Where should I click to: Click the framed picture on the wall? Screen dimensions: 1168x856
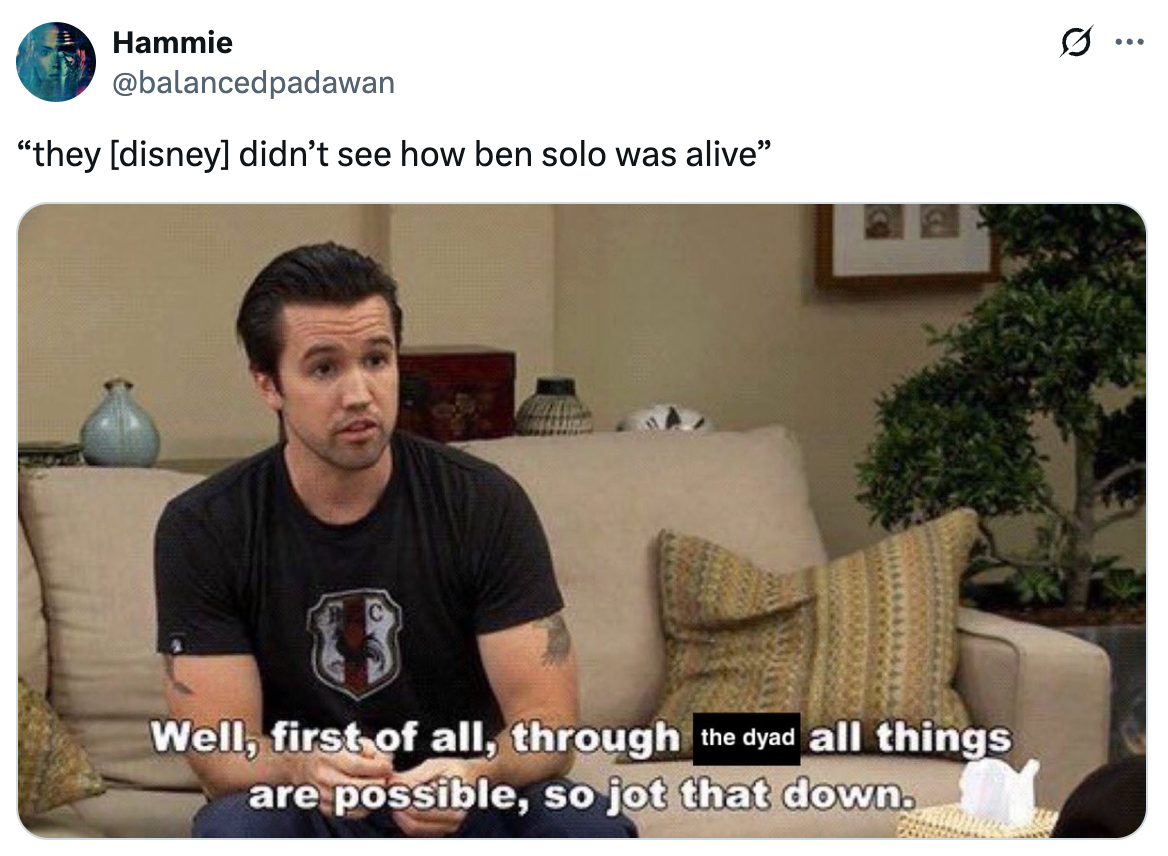pos(905,244)
